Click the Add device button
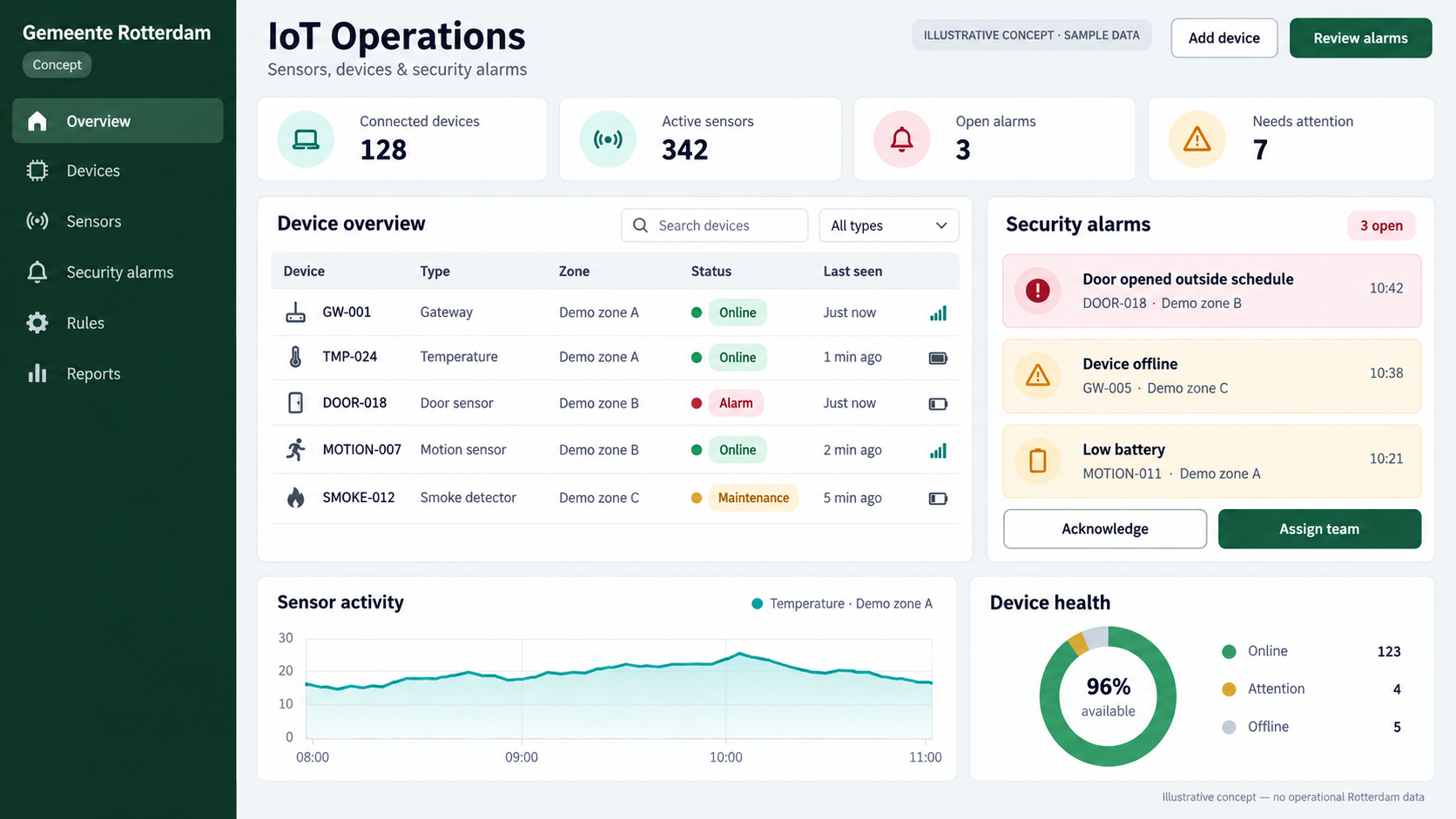1456x819 pixels. [1223, 38]
